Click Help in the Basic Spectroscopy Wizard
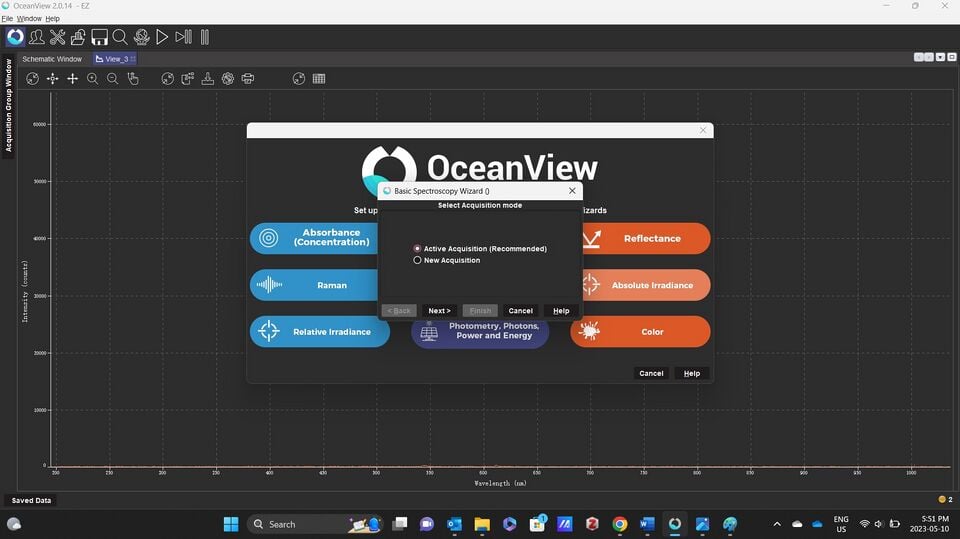Screen dimensions: 960x539 561,311
